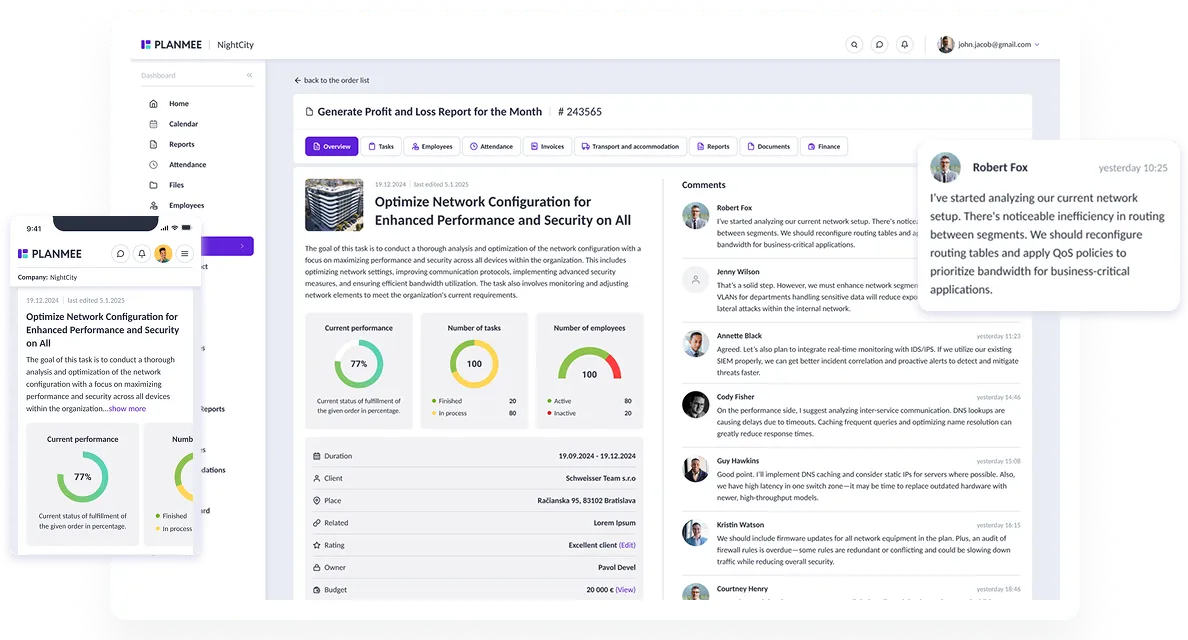Click the Home house icon in sidebar
1188x640 pixels.
153,104
